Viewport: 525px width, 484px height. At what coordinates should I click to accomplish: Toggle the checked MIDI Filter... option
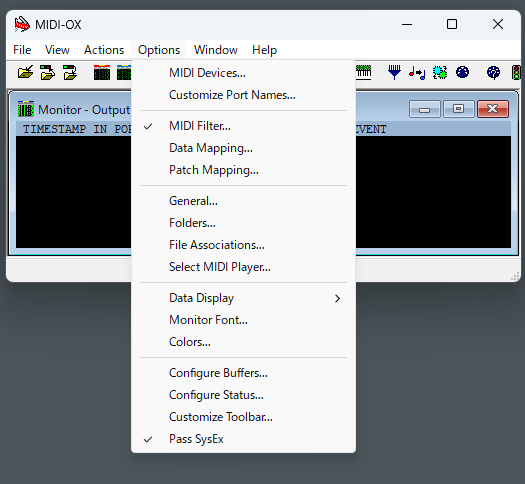click(x=243, y=126)
